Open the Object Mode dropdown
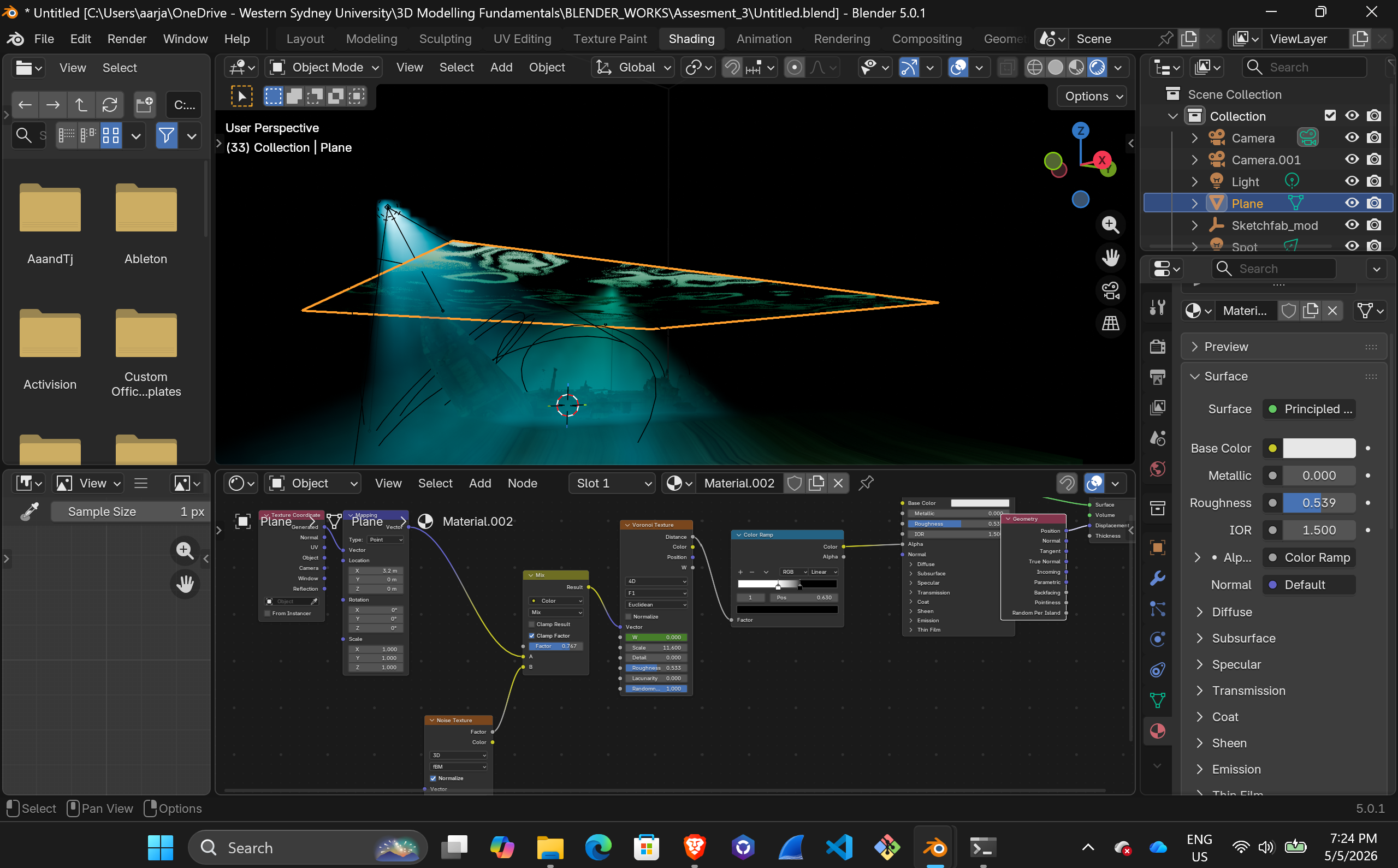This screenshot has width=1398, height=868. [x=324, y=68]
